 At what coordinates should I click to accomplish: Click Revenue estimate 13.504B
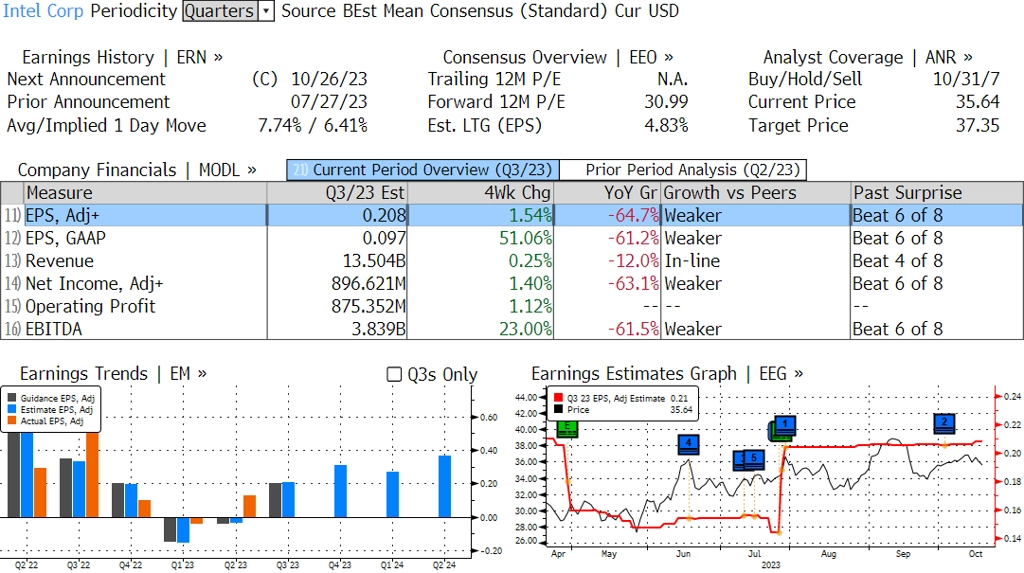click(374, 261)
